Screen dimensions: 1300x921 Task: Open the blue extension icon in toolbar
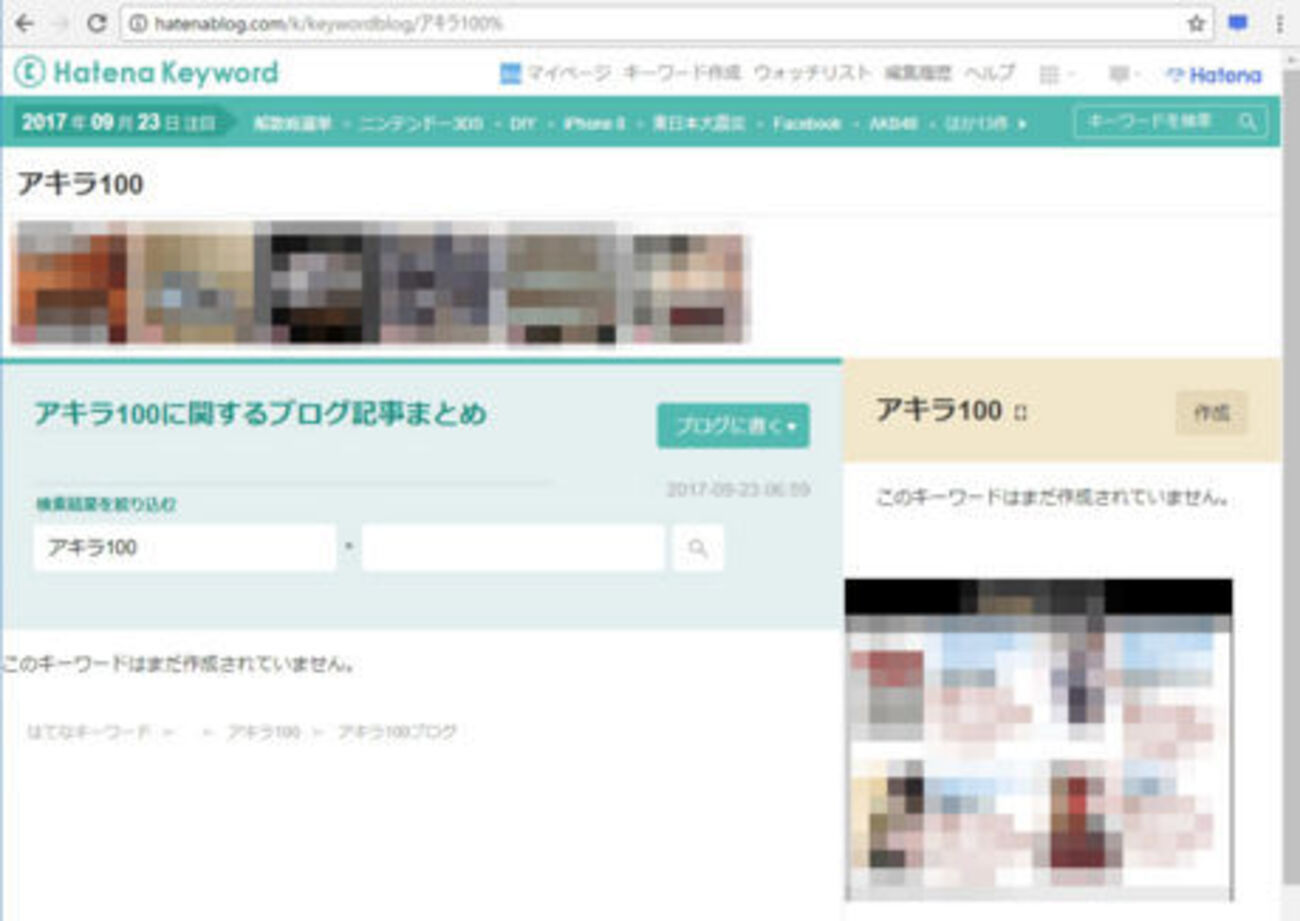pyautogui.click(x=1238, y=23)
